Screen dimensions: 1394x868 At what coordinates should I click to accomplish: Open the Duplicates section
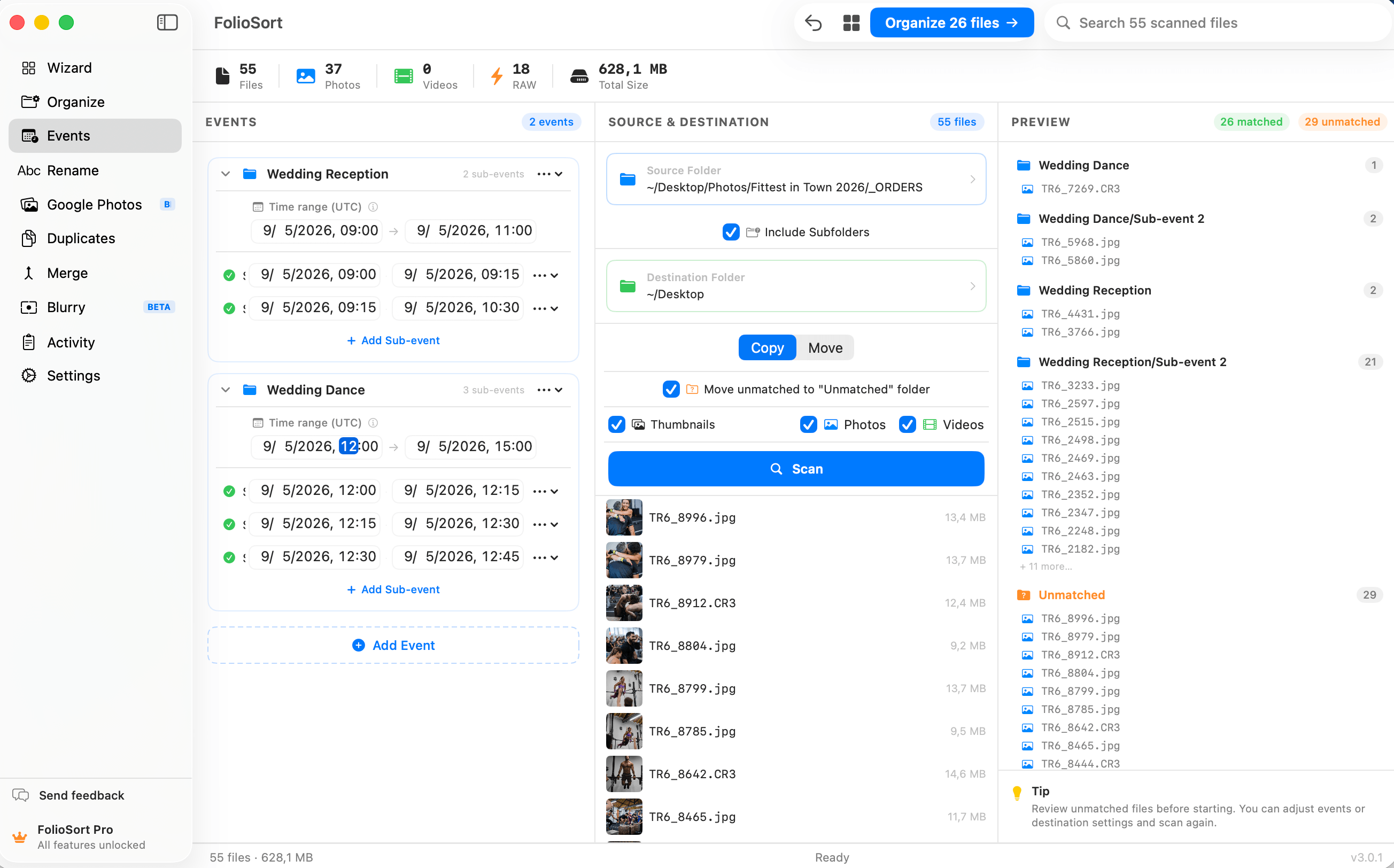95,238
